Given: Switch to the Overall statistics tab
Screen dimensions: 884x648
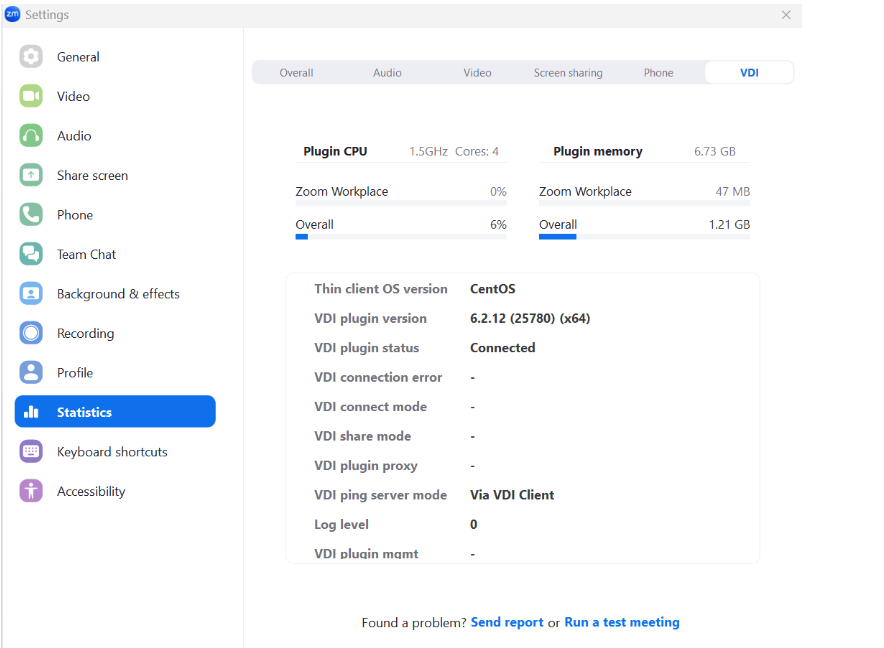Looking at the screenshot, I should 297,73.
